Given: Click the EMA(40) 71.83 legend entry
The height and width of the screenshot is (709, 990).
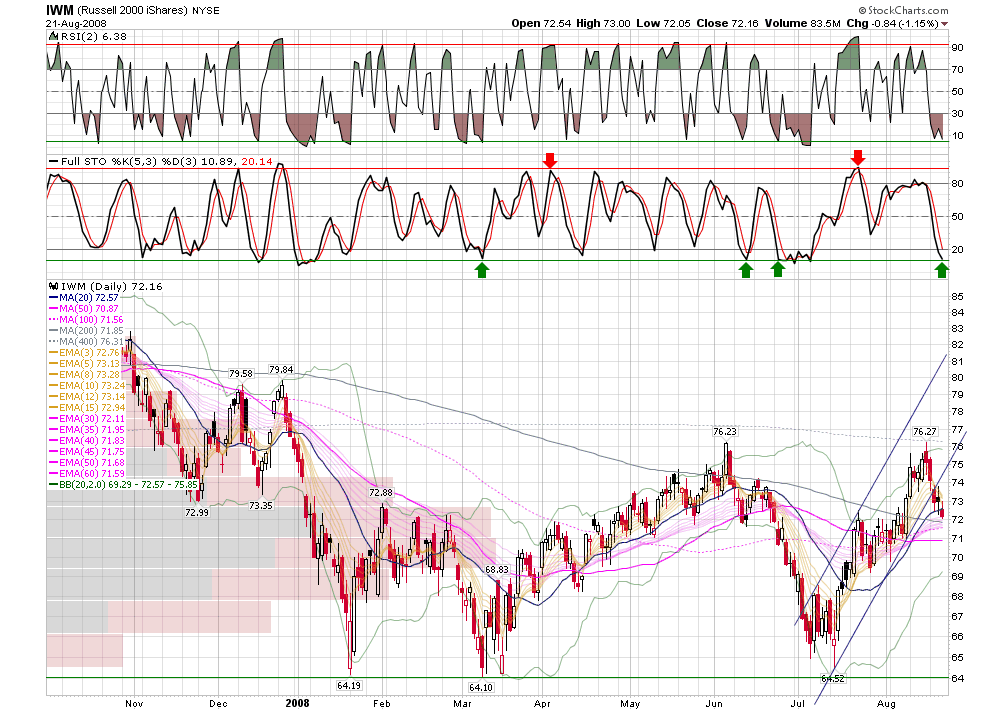Looking at the screenshot, I should click(87, 441).
